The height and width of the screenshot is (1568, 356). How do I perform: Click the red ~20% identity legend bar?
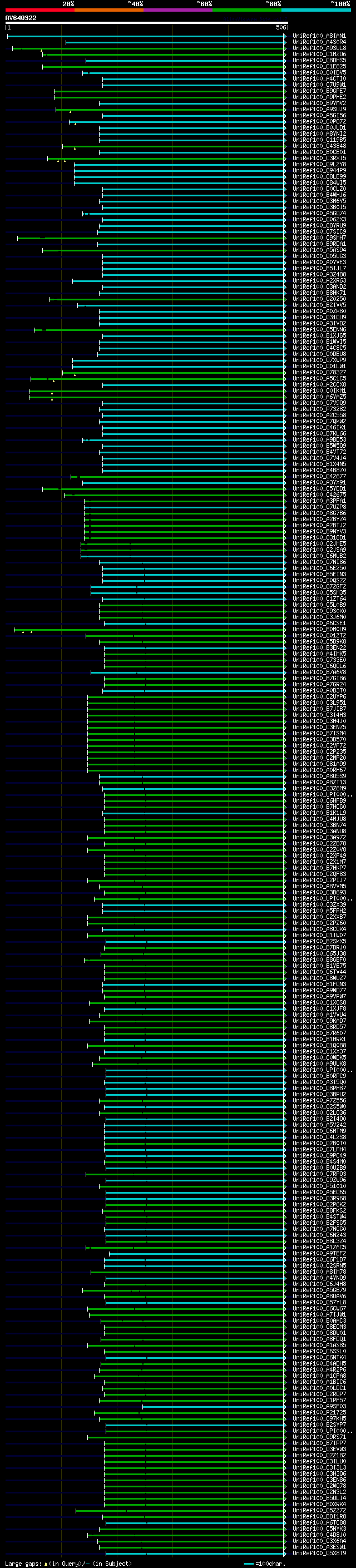point(39,10)
